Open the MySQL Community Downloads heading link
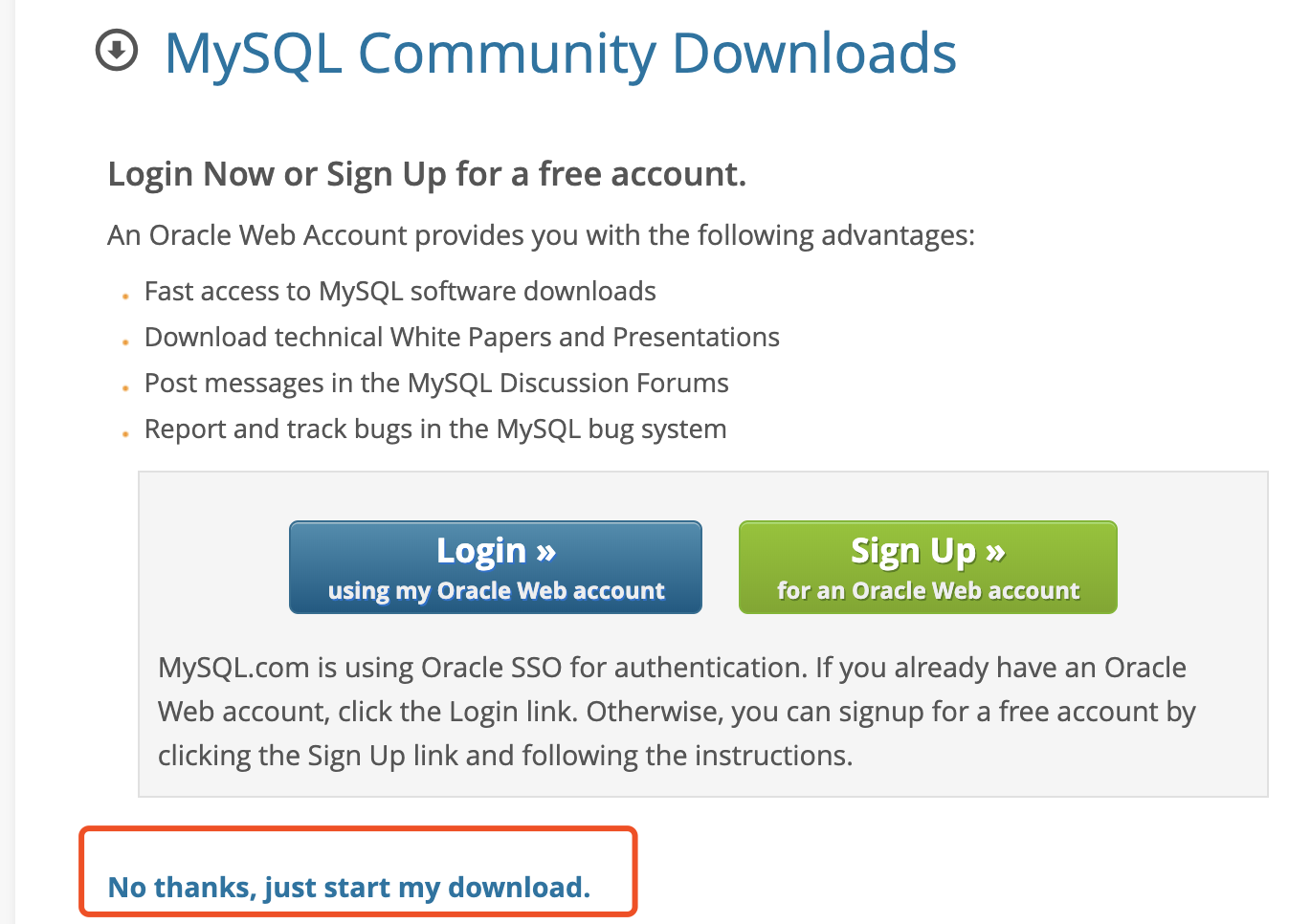Image resolution: width=1311 pixels, height=924 pixels. point(560,55)
